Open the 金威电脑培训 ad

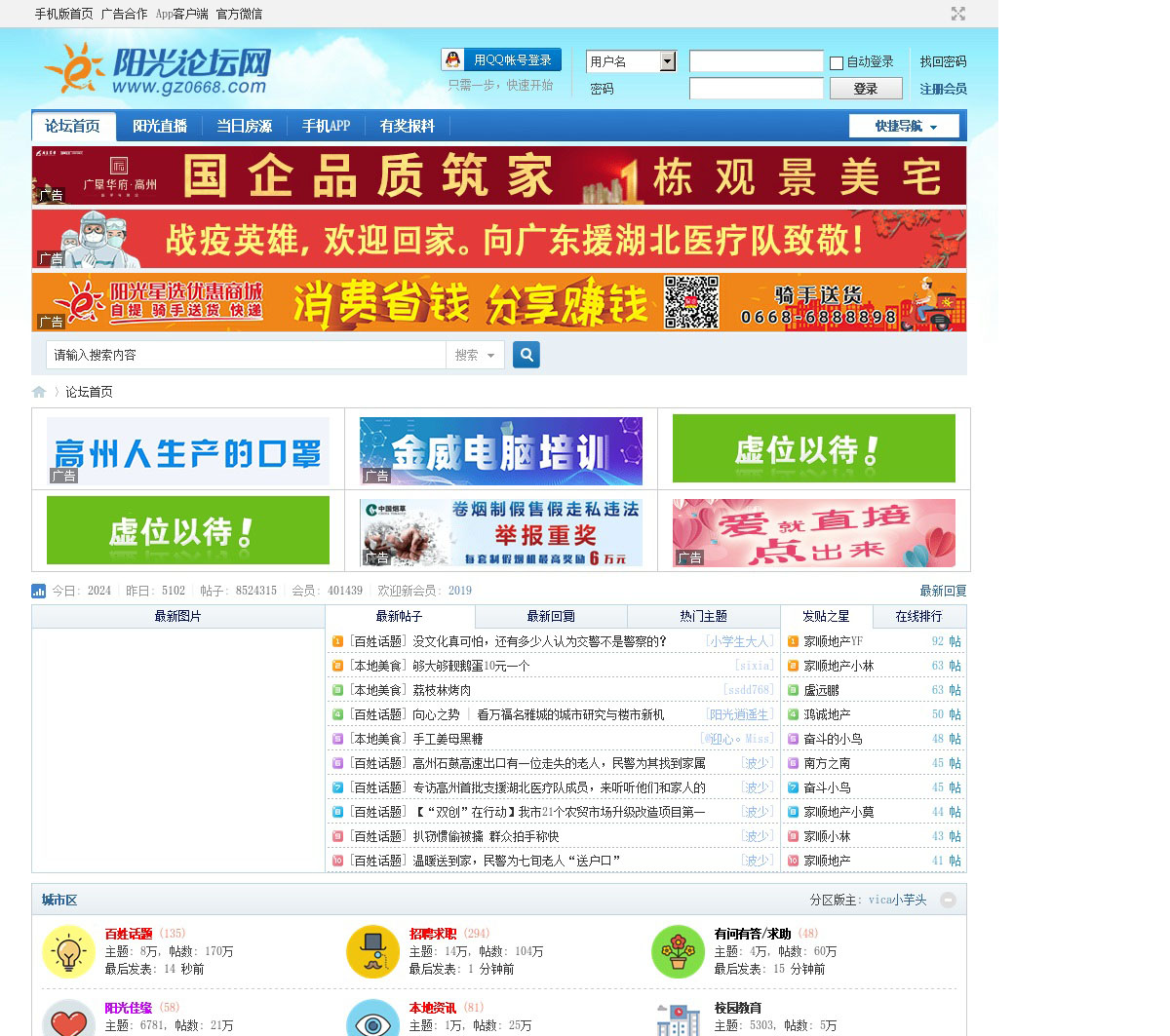(501, 451)
